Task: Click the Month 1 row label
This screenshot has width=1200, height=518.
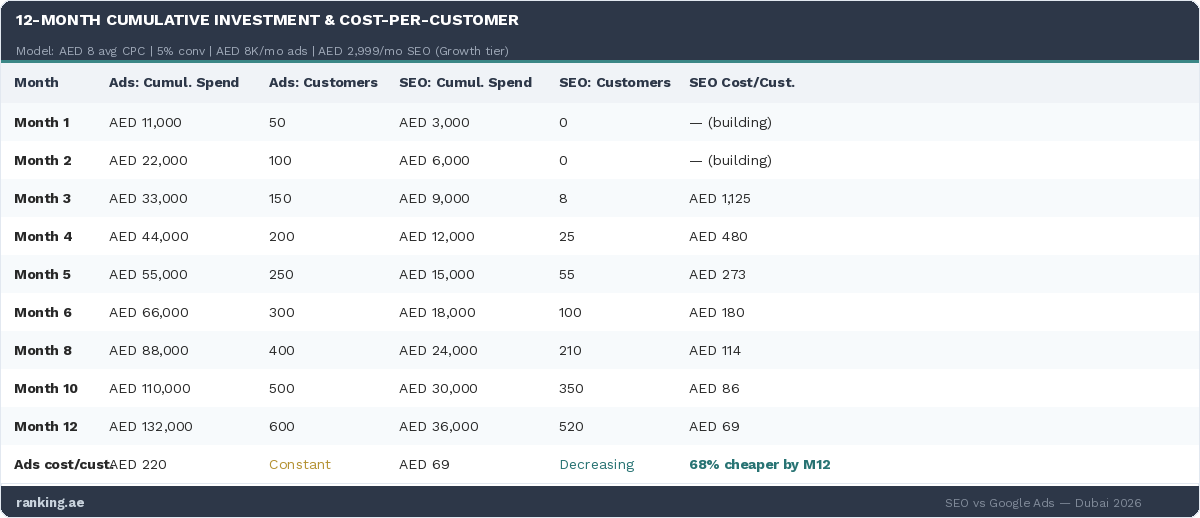Action: pyautogui.click(x=42, y=123)
